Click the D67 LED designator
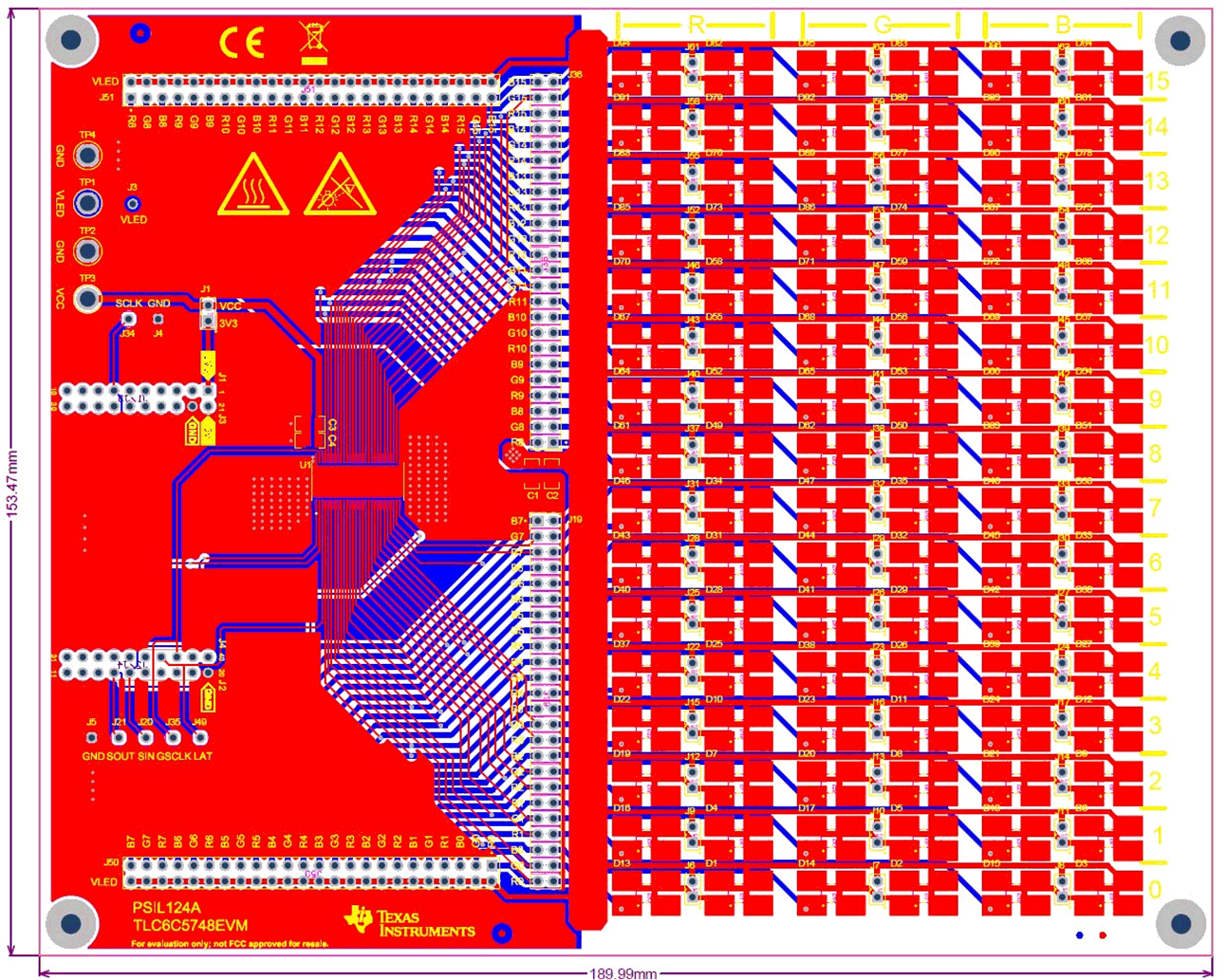 pyautogui.click(x=622, y=316)
